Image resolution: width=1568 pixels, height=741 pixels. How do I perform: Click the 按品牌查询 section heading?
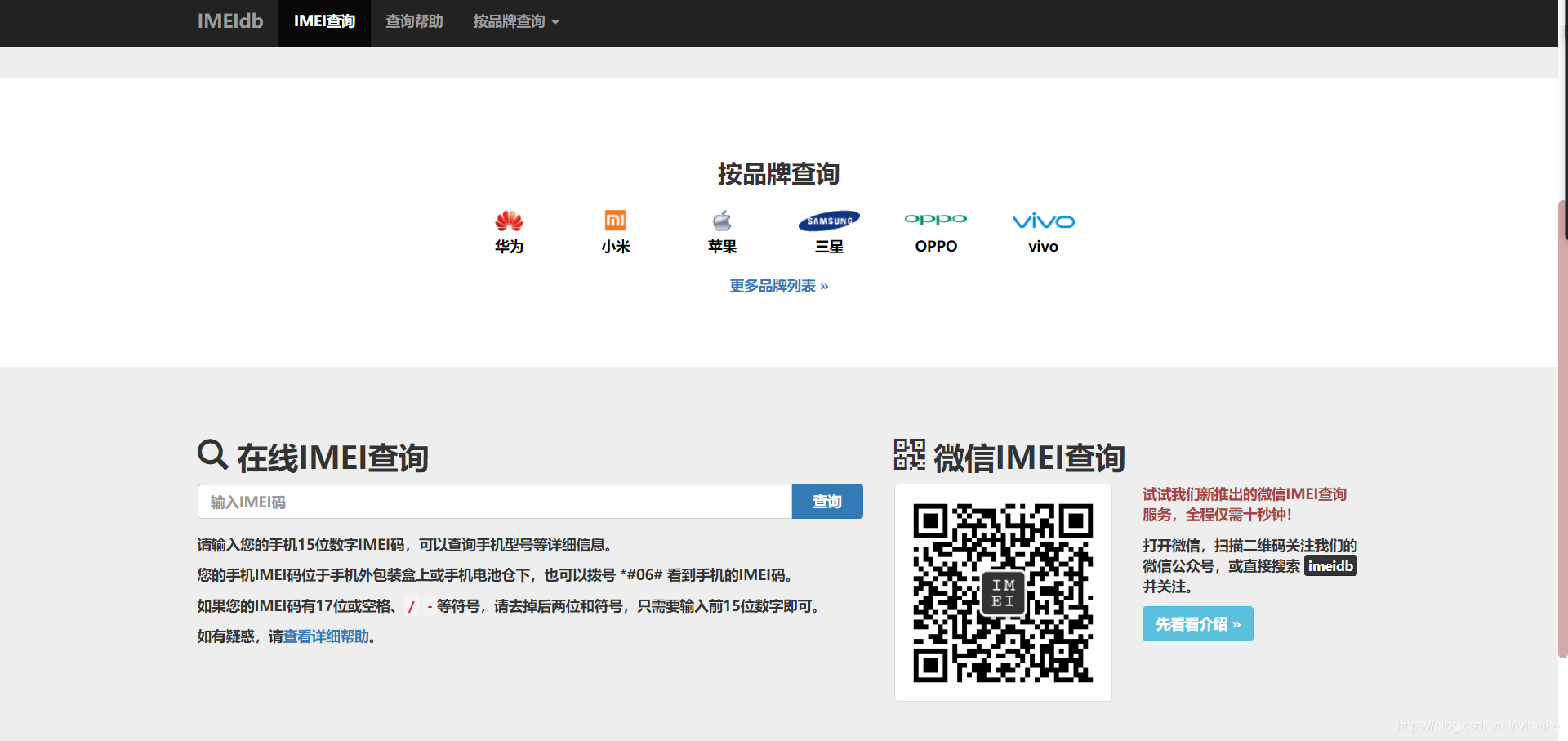pos(779,174)
